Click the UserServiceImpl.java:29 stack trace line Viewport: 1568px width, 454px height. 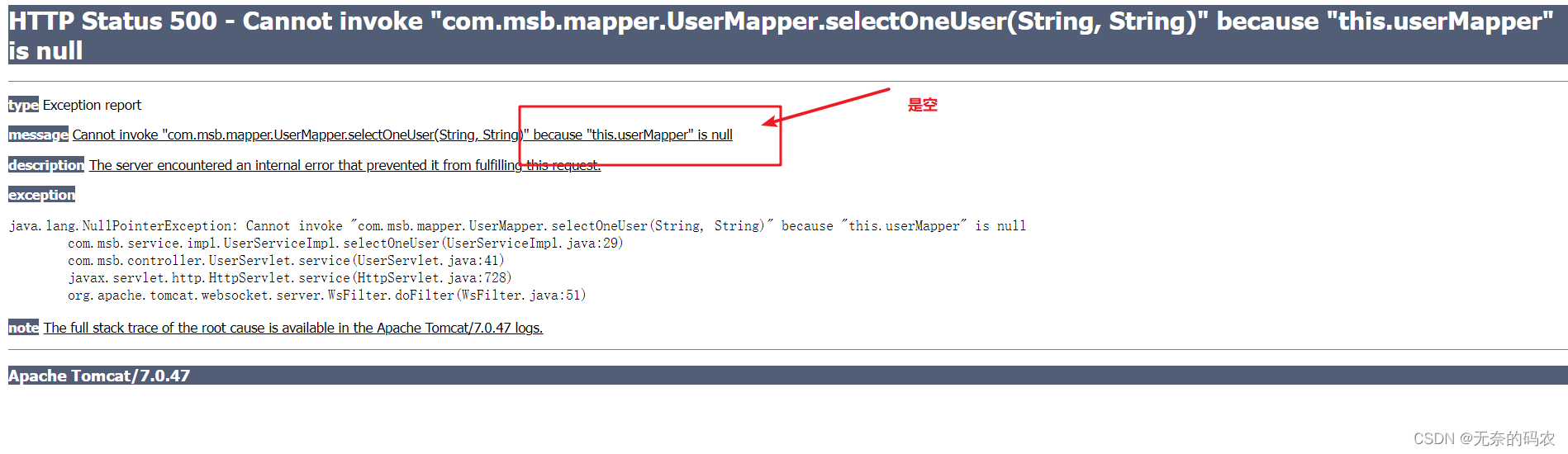pos(345,243)
